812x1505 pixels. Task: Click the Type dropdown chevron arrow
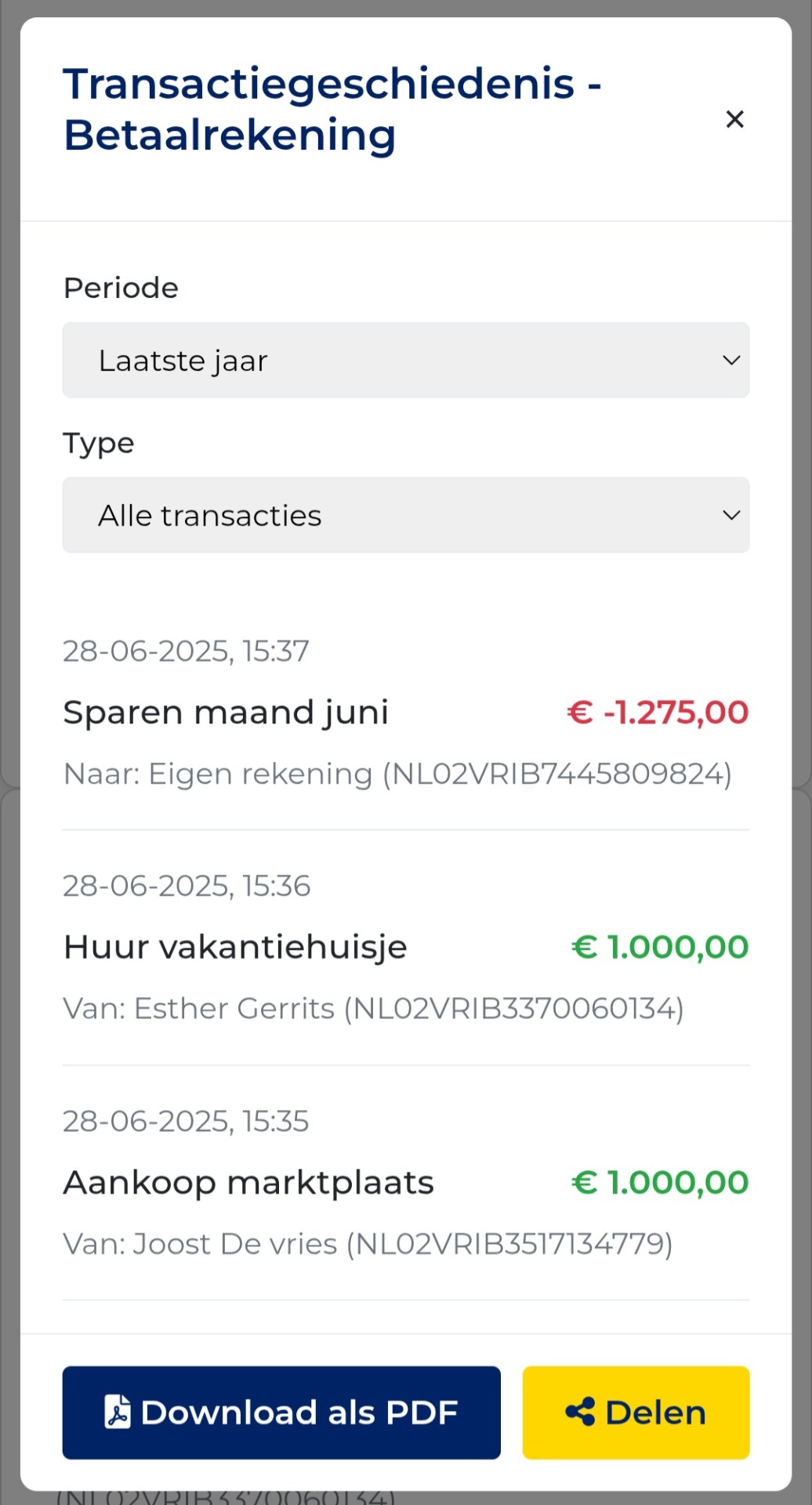(x=730, y=516)
